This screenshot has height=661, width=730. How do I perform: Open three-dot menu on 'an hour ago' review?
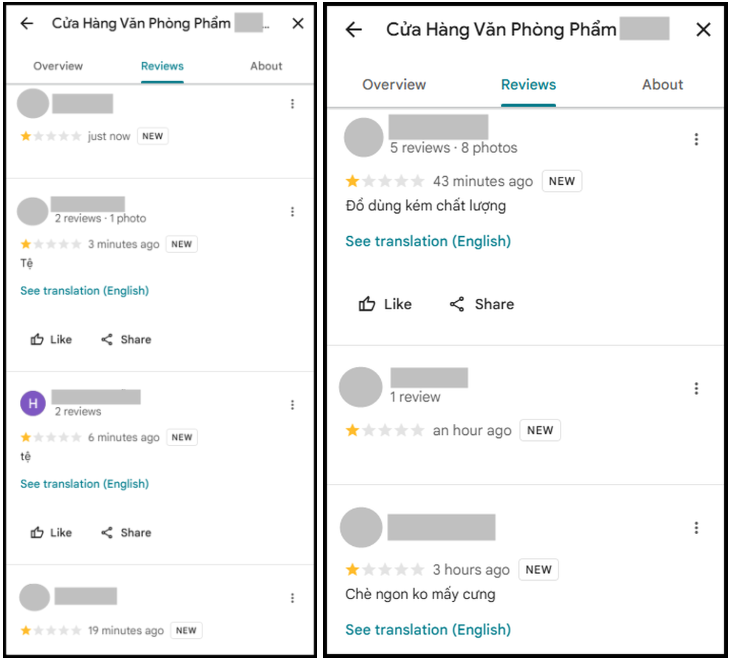[x=696, y=388]
